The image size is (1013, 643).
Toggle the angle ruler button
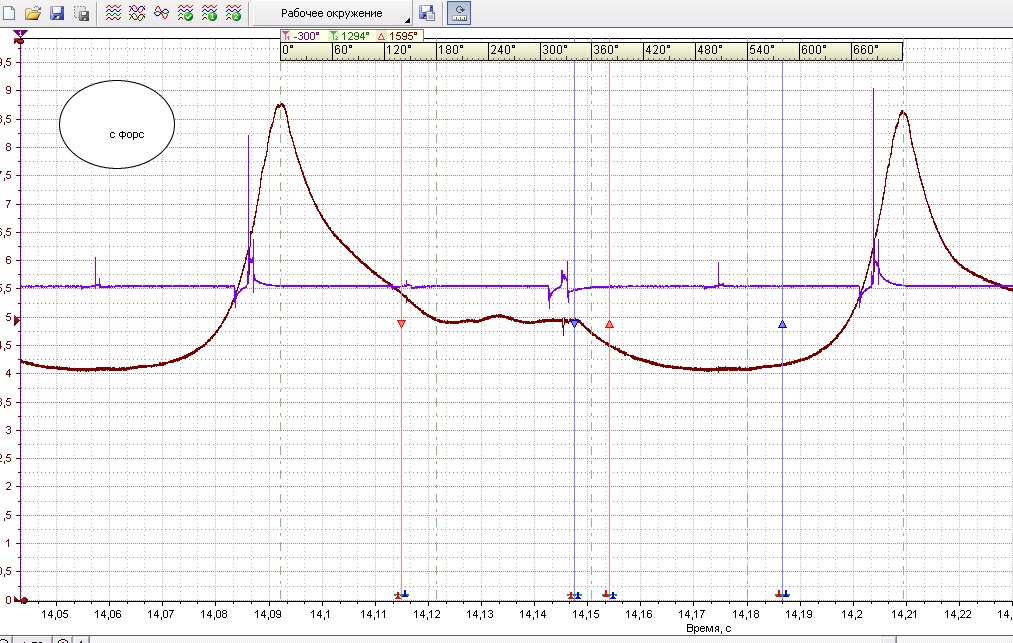pyautogui.click(x=459, y=13)
